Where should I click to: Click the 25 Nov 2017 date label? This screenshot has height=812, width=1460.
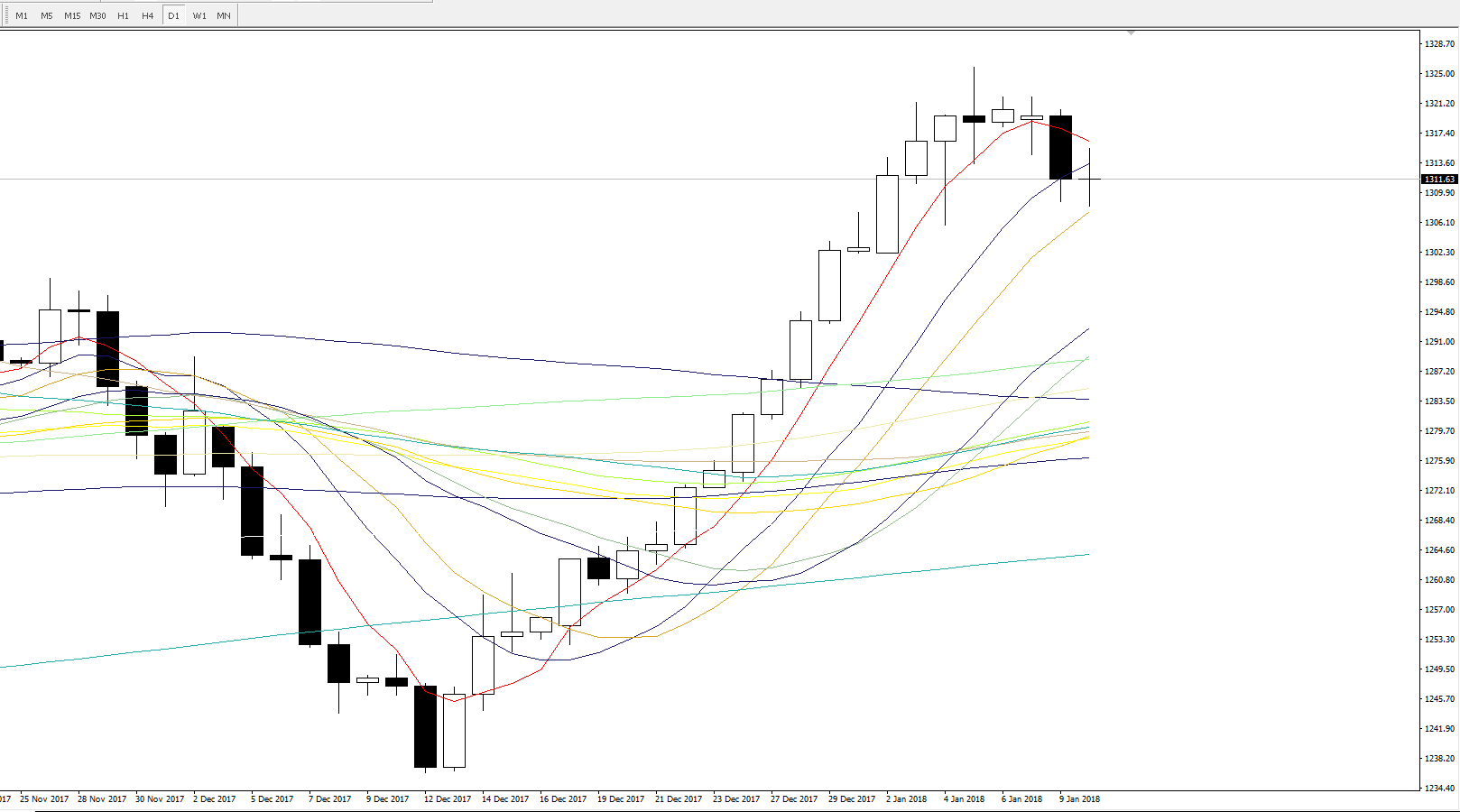(43, 799)
